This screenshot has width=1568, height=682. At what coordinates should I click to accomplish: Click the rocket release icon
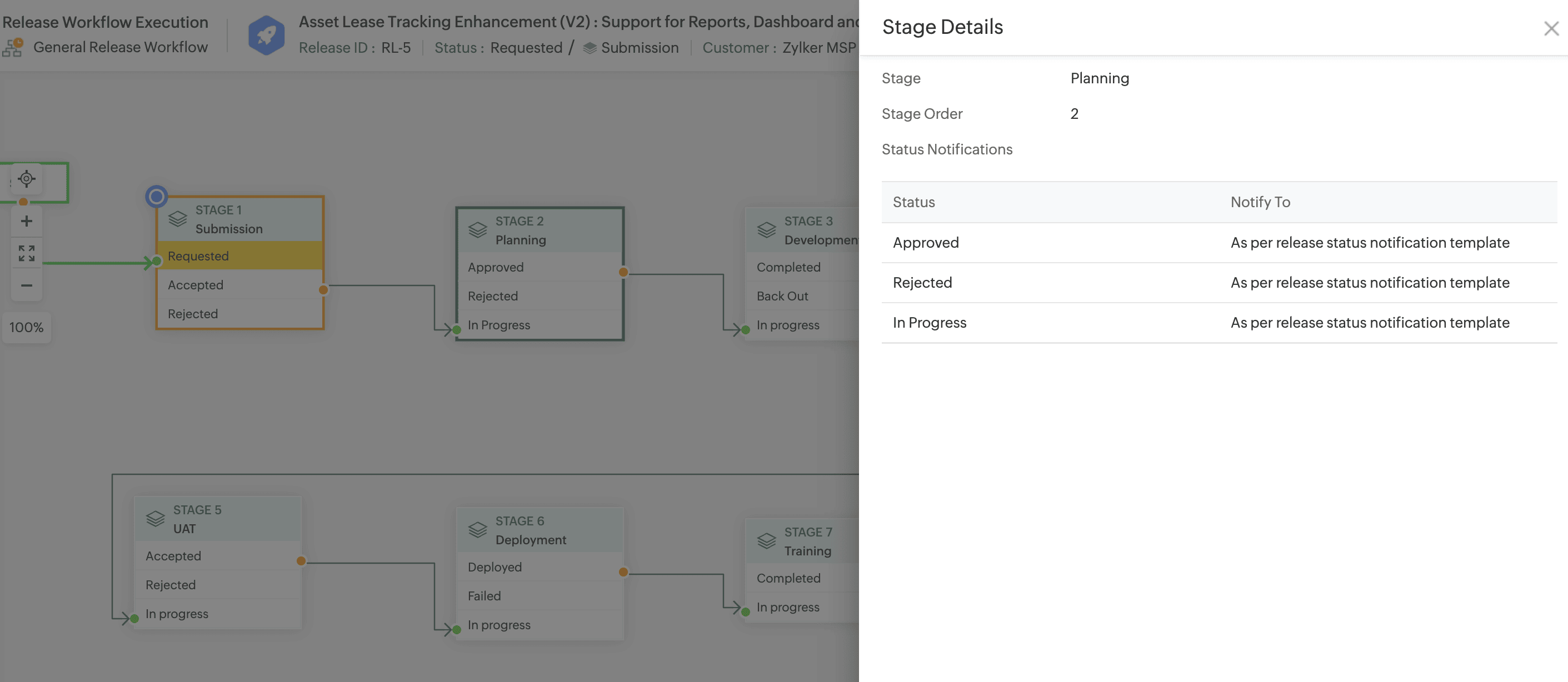pos(266,36)
